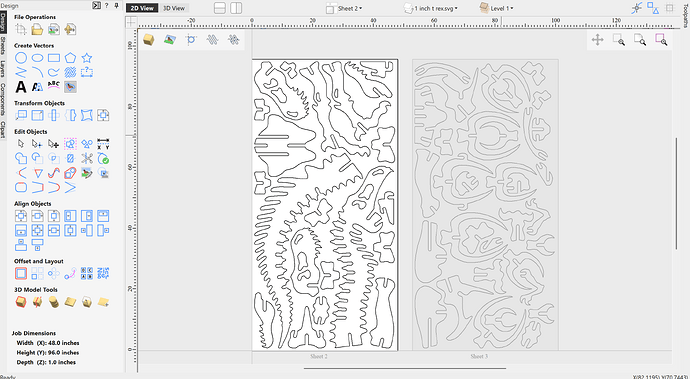Click the greyed Sheet 3 preview

(x=485, y=205)
